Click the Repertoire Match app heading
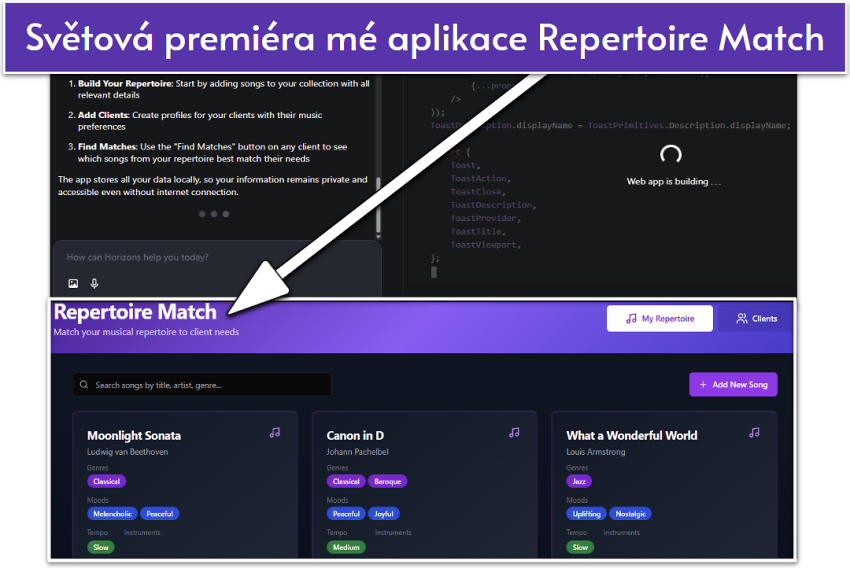The height and width of the screenshot is (568, 850). click(x=134, y=313)
